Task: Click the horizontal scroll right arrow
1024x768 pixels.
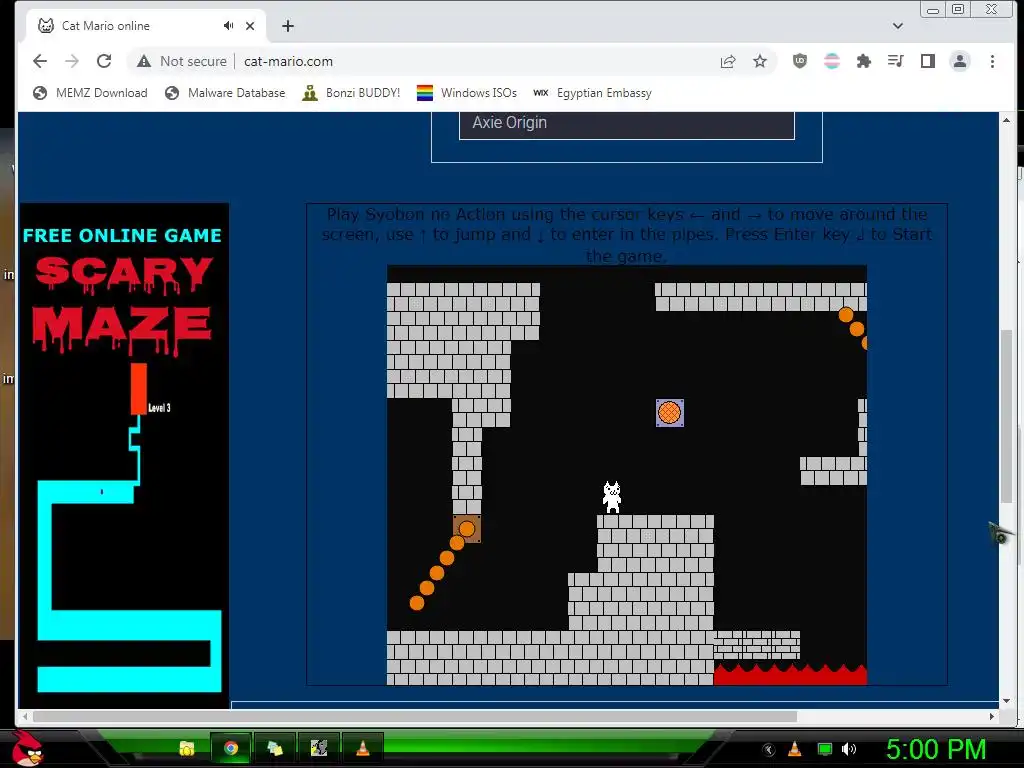Action: coord(992,716)
